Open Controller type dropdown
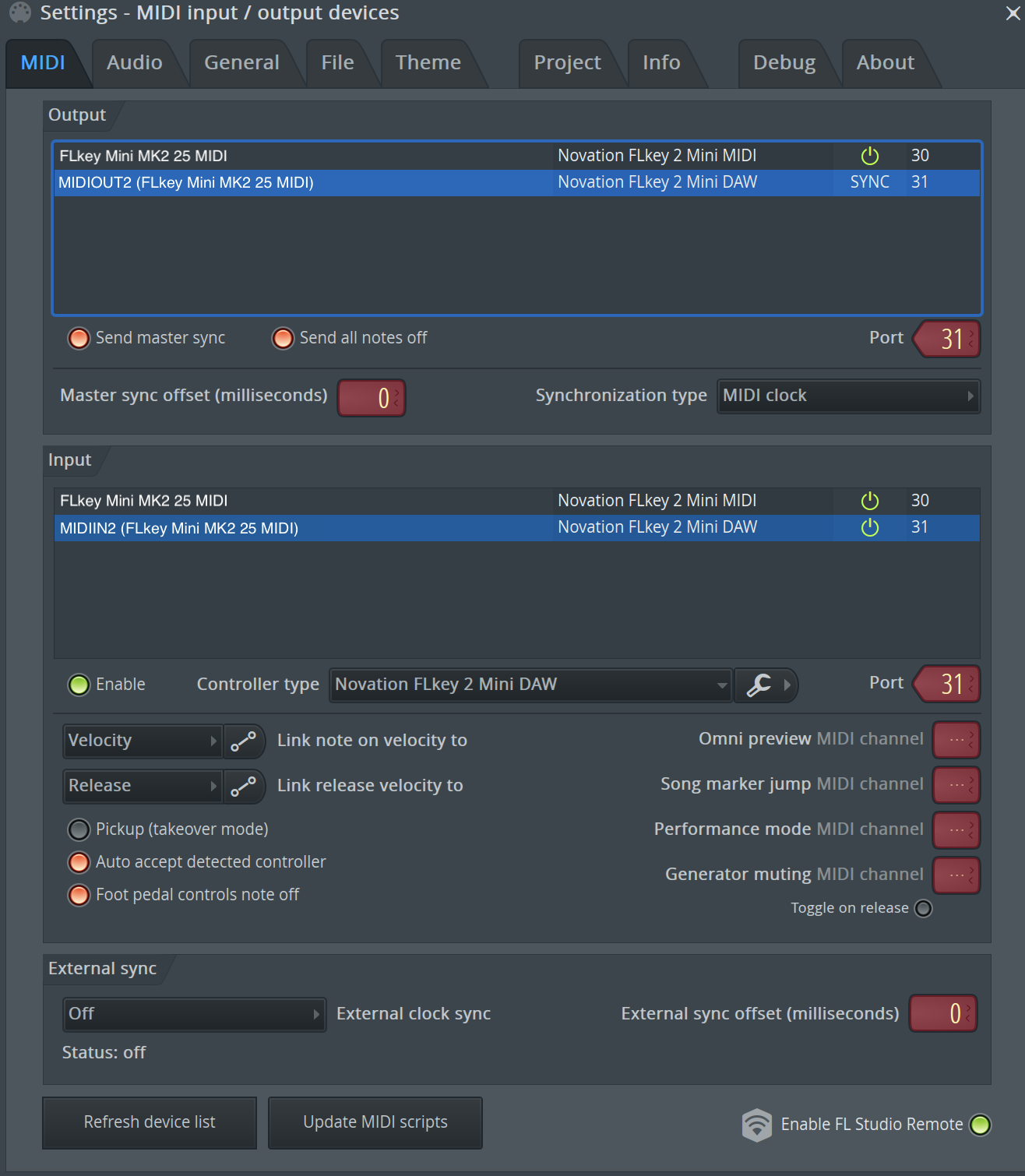1025x1176 pixels. (x=530, y=685)
